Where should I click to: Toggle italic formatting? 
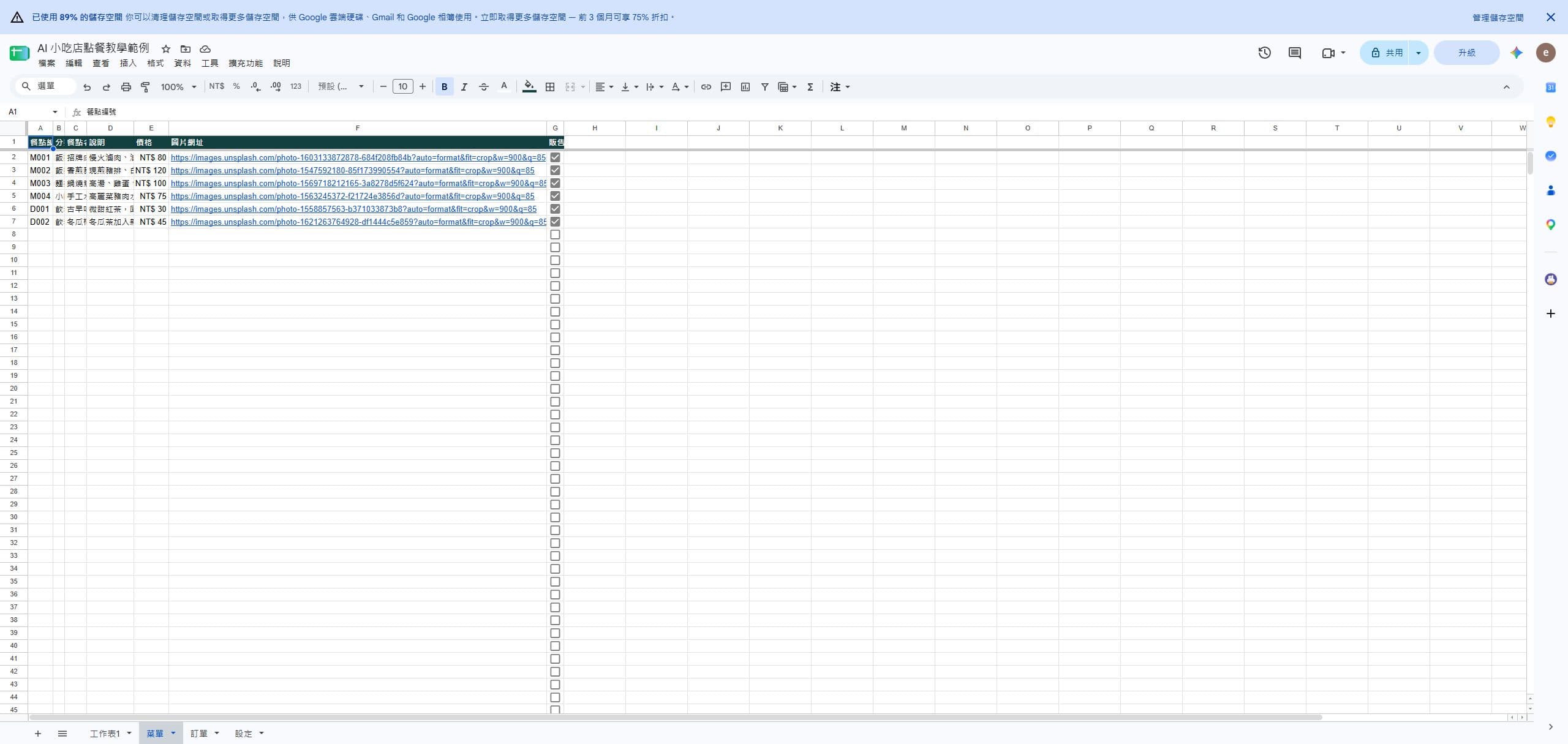(464, 87)
